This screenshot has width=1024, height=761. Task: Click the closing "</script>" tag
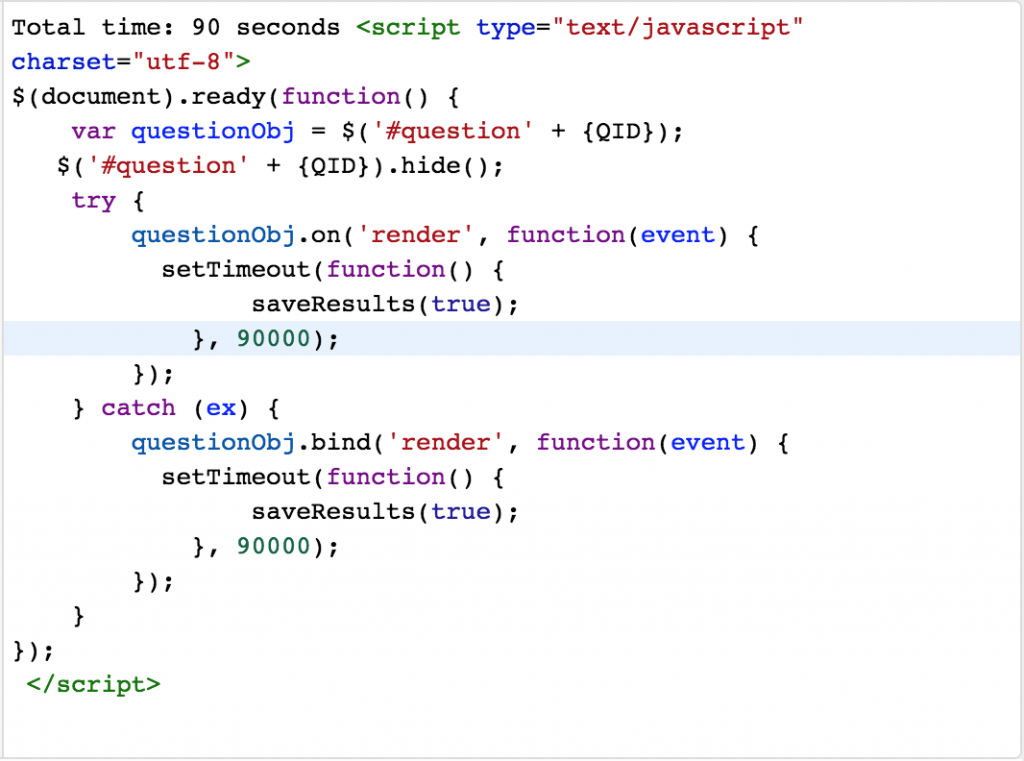pyautogui.click(x=93, y=685)
